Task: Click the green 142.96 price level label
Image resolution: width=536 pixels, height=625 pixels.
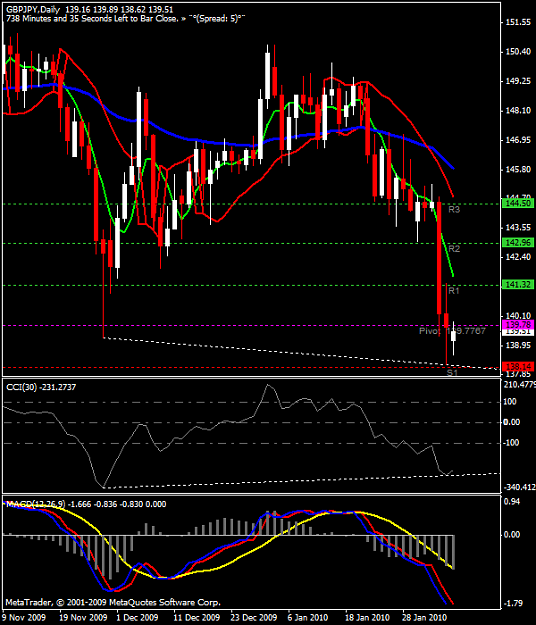Action: pos(518,242)
